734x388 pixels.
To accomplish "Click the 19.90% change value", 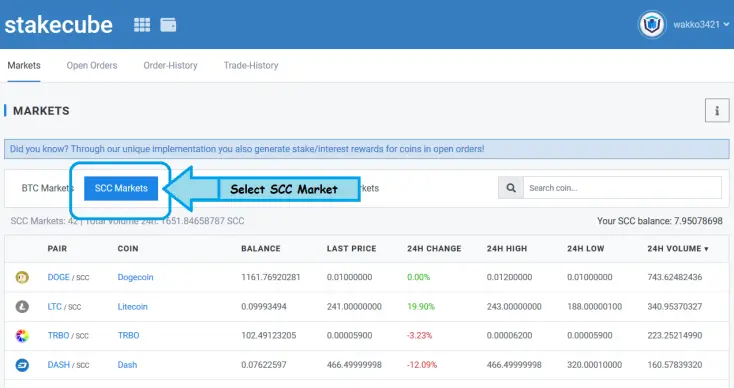I will pos(421,307).
